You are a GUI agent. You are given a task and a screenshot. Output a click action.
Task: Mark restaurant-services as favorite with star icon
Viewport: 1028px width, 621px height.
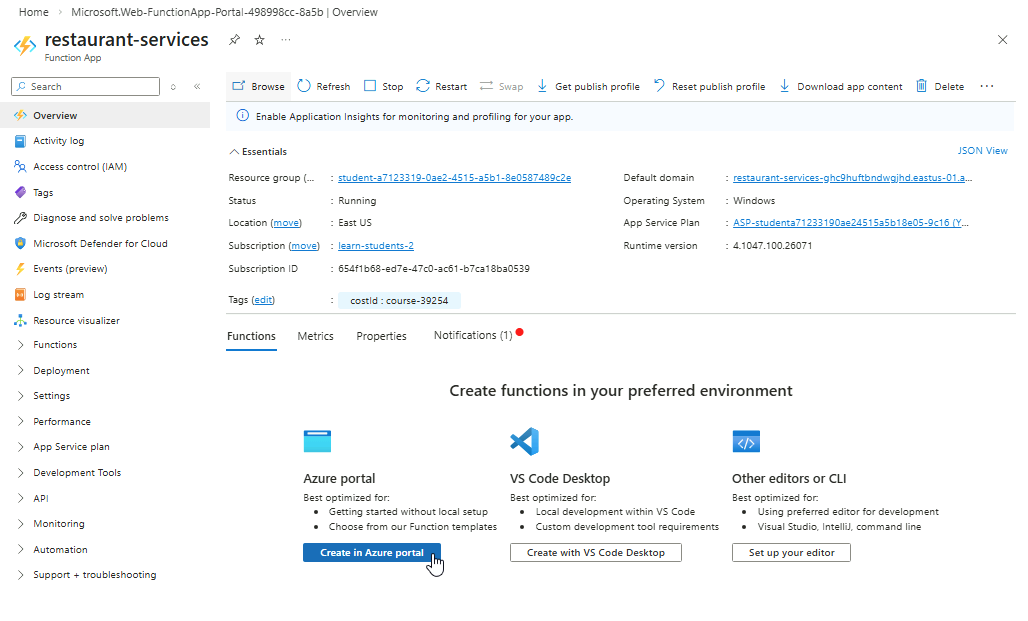(x=260, y=40)
